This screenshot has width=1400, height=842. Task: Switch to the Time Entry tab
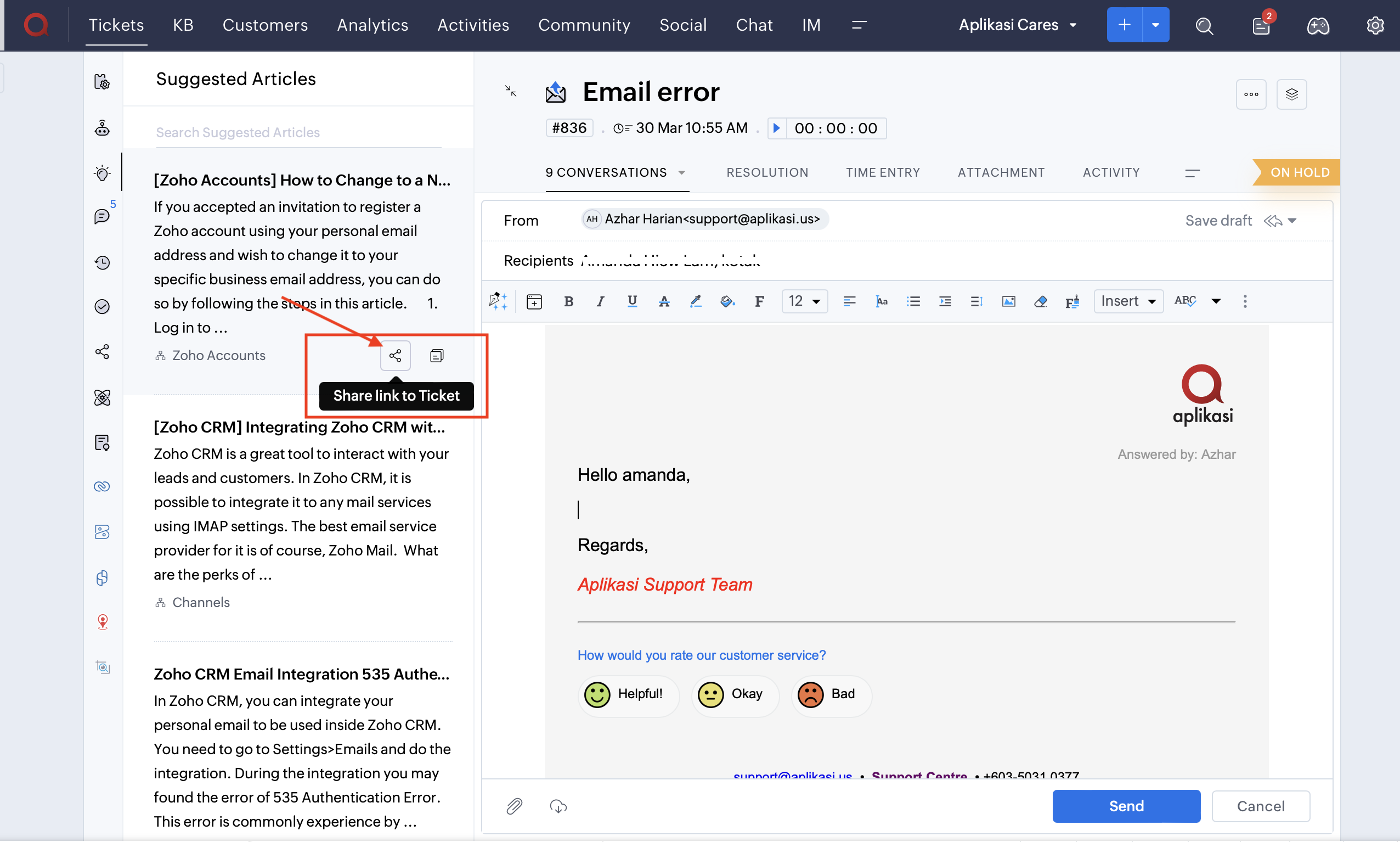coord(882,172)
